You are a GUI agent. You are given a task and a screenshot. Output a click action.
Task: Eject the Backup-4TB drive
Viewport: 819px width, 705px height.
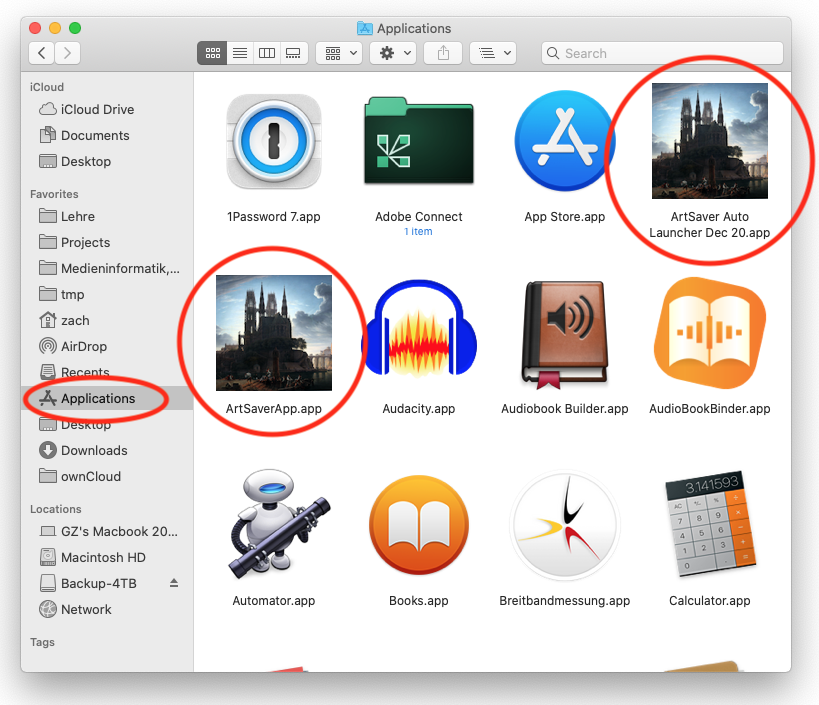(x=174, y=583)
